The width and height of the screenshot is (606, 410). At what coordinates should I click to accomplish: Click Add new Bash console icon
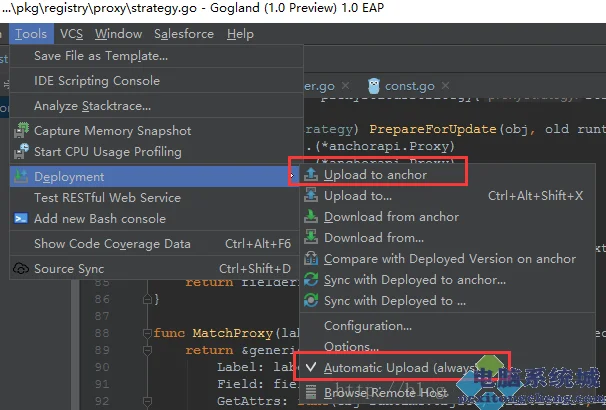[x=21, y=218]
